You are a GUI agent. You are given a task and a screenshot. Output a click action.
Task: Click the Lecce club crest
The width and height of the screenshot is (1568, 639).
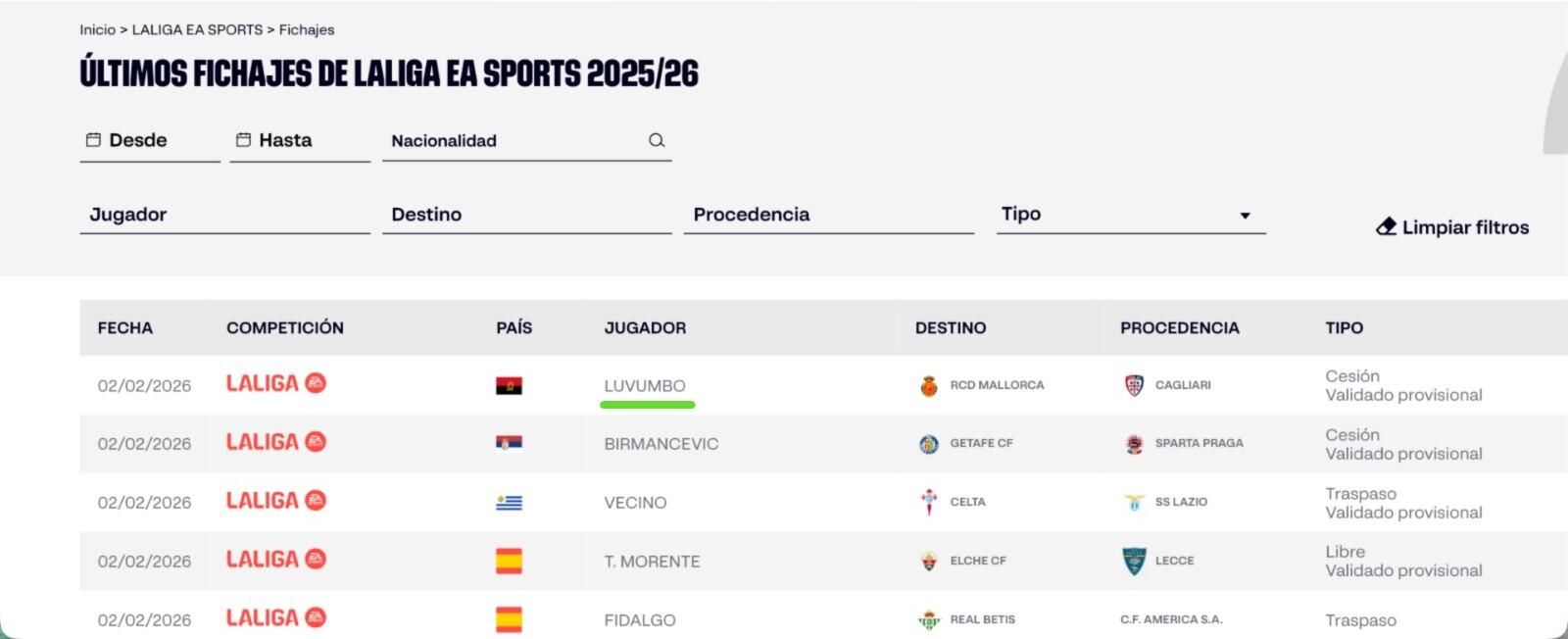pos(1134,561)
